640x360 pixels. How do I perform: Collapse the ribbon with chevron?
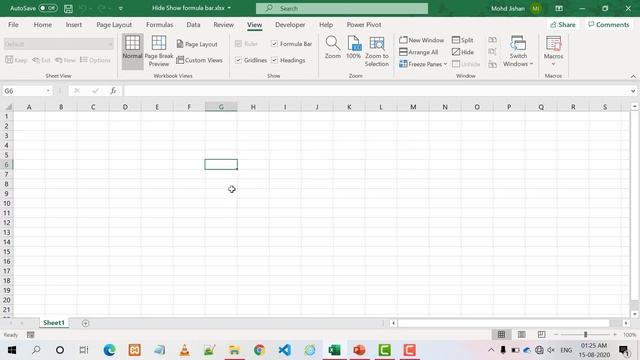point(633,76)
